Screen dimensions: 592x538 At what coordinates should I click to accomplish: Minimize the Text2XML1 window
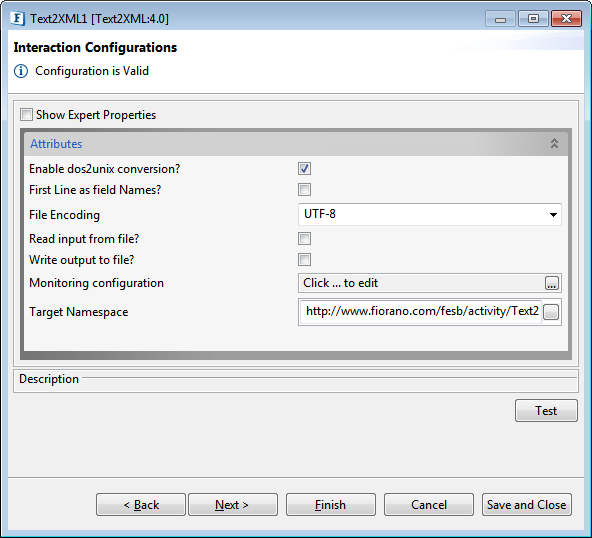coord(500,18)
